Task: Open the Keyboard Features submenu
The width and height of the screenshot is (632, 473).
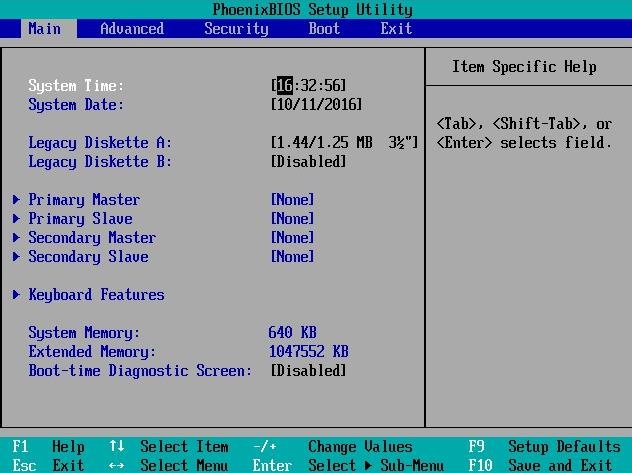Action: tap(96, 295)
